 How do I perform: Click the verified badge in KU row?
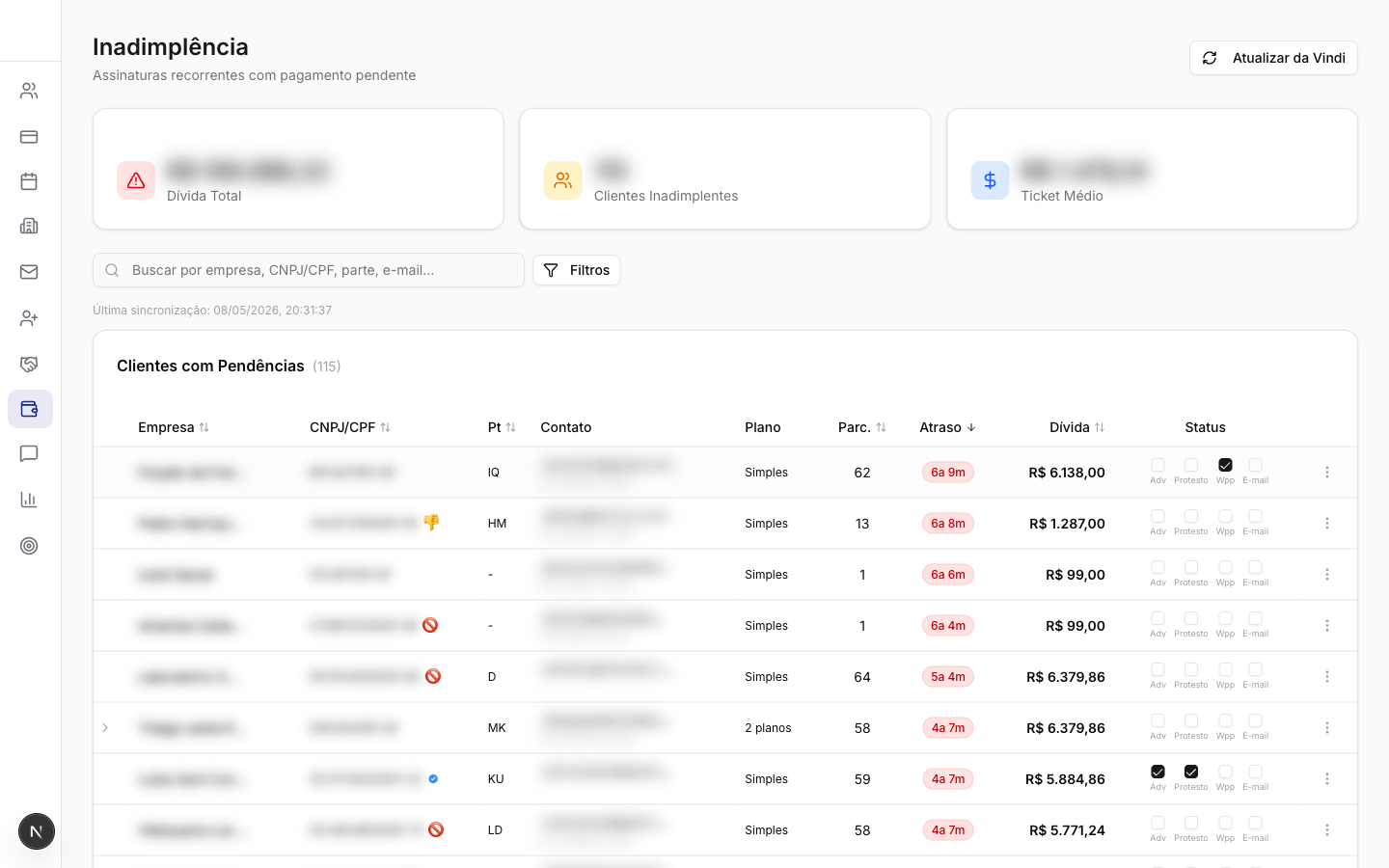433,778
